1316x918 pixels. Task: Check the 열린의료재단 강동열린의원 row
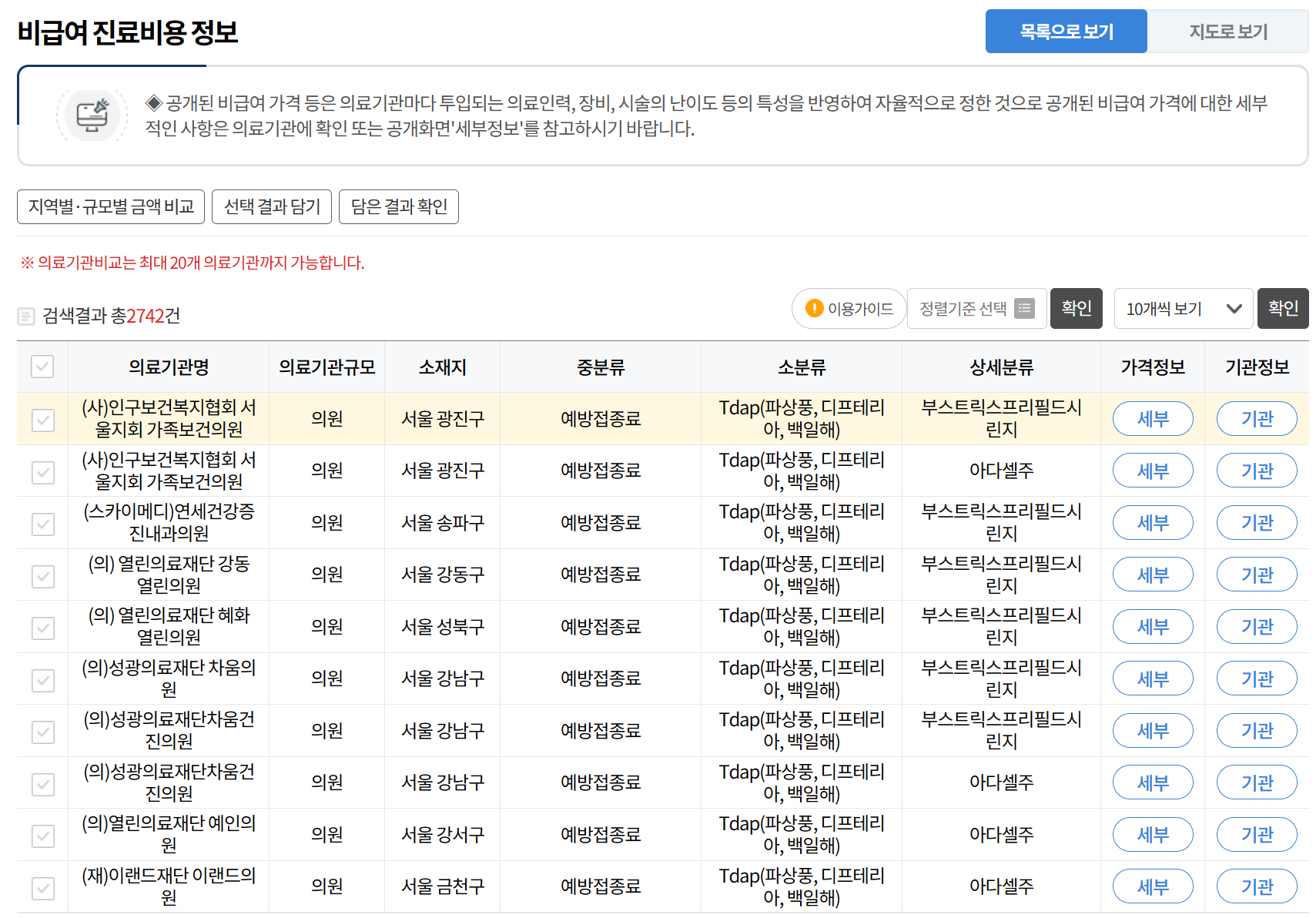click(x=43, y=575)
